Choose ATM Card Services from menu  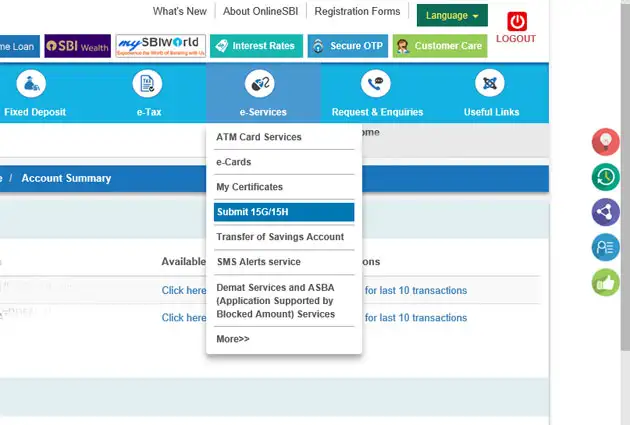tap(259, 137)
